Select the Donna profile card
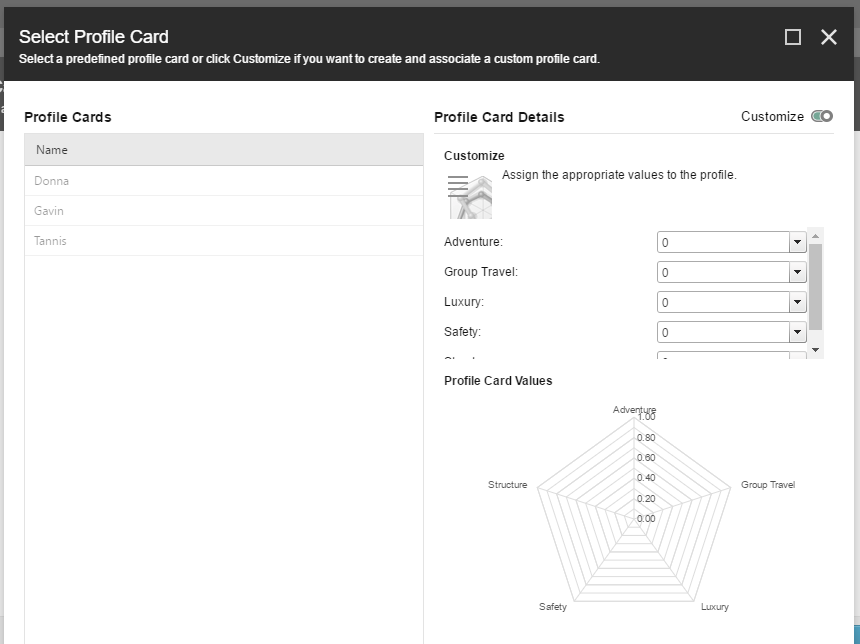 (x=224, y=181)
